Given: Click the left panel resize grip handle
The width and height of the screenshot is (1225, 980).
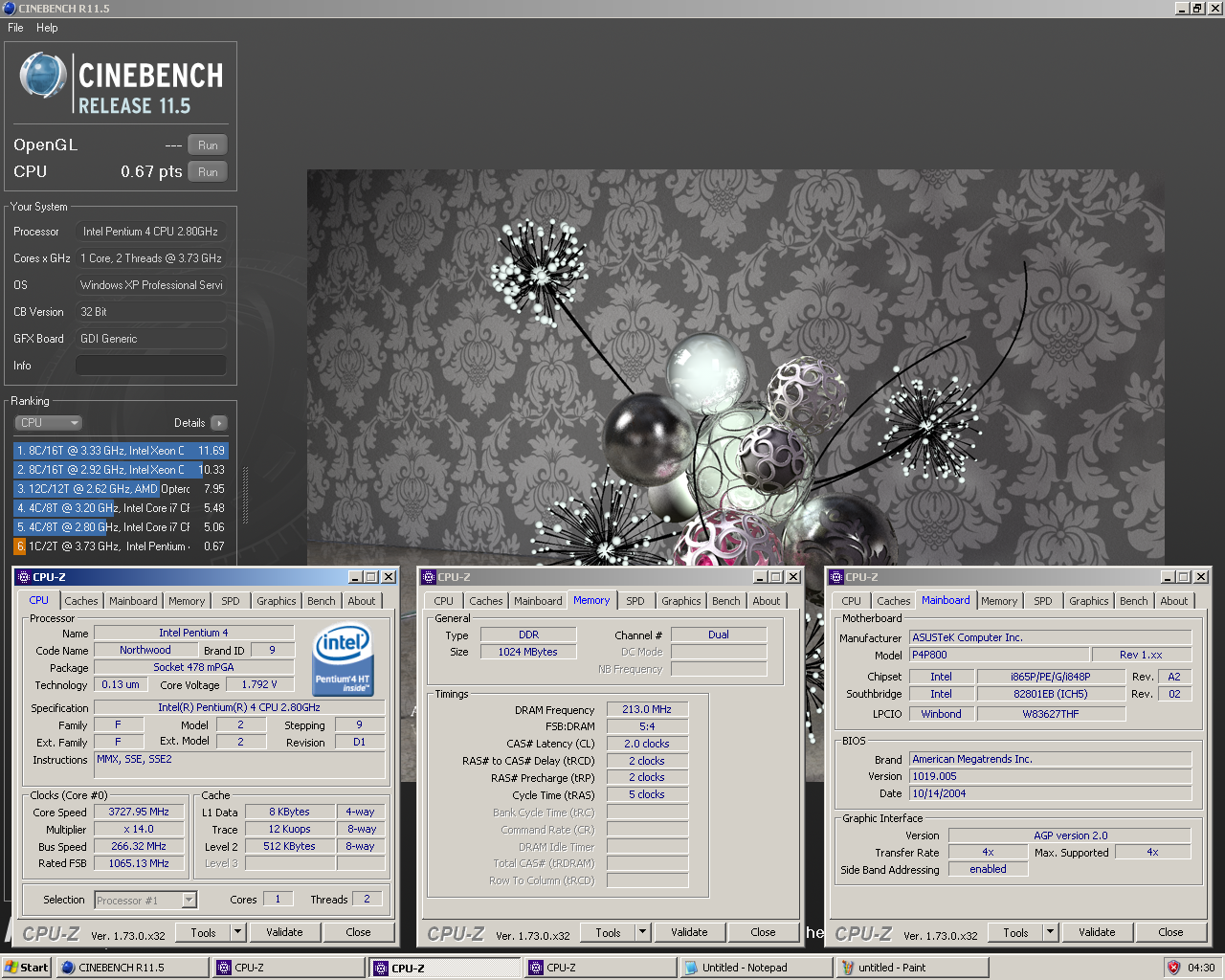Looking at the screenshot, I should tap(246, 496).
